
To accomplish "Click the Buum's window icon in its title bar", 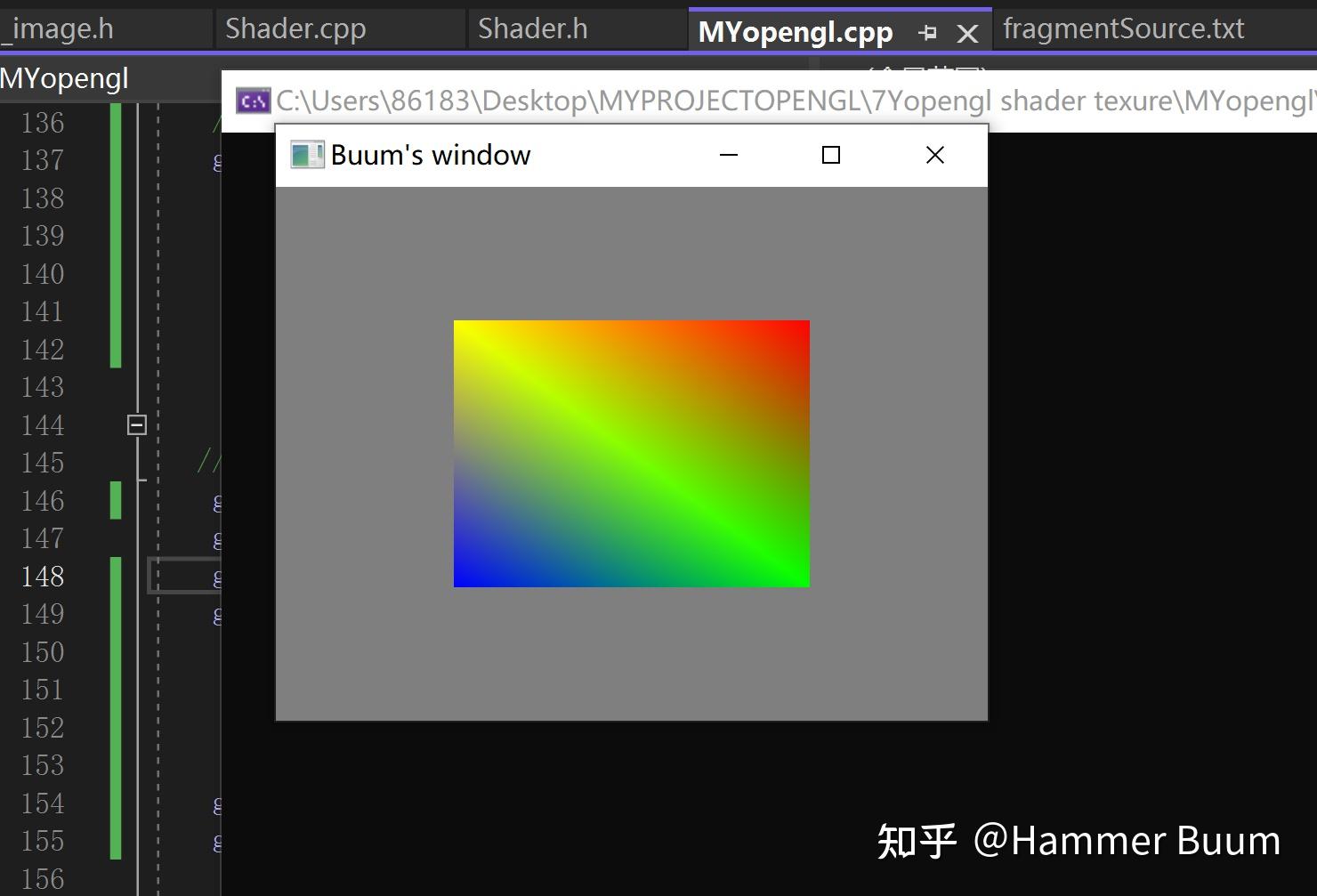I will pos(305,154).
